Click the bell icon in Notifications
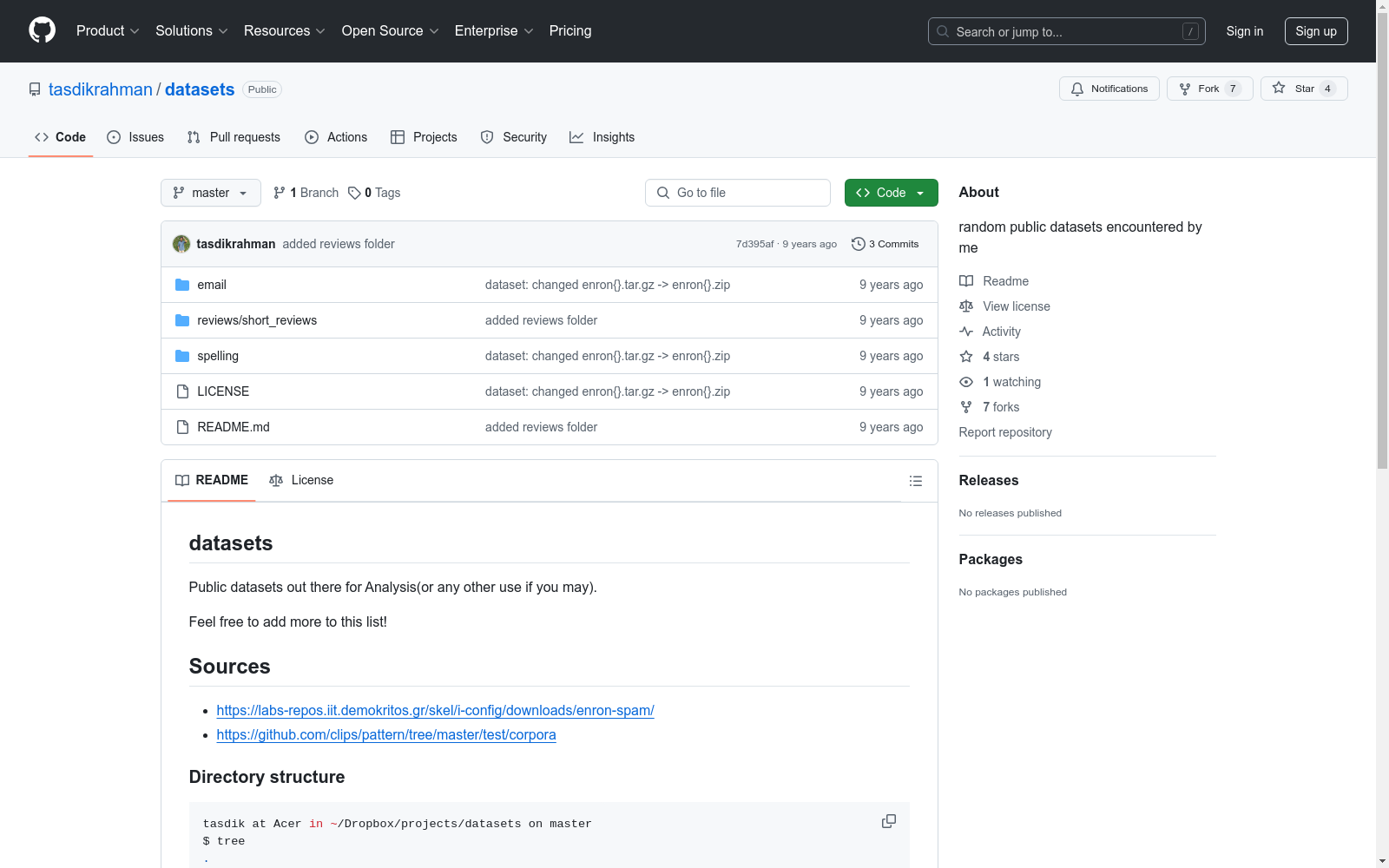This screenshot has width=1389, height=868. click(x=1077, y=89)
